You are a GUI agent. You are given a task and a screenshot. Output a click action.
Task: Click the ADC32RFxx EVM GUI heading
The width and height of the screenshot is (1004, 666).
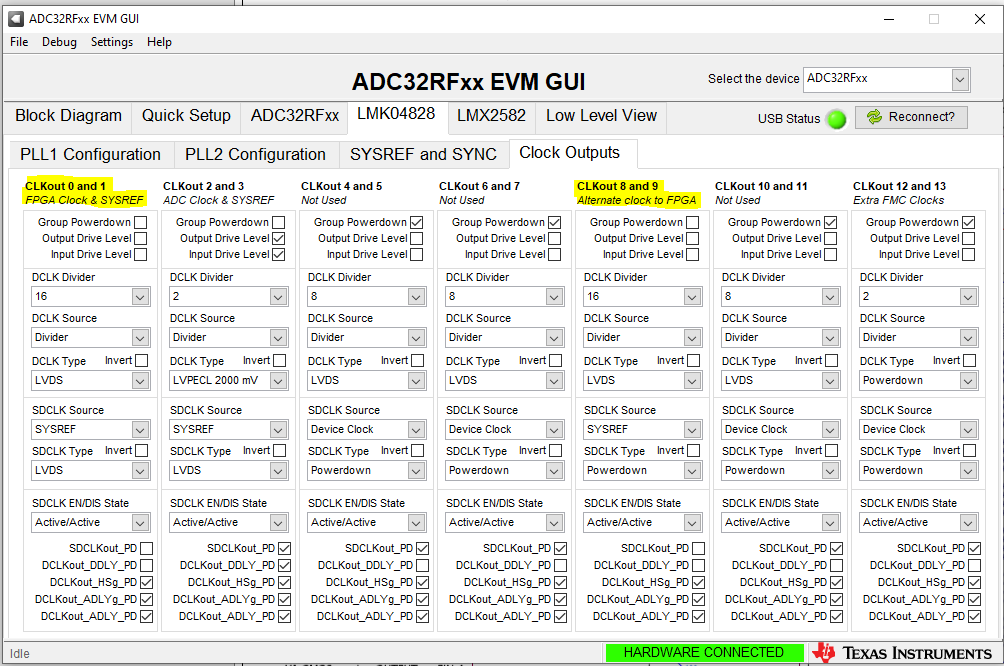[x=469, y=82]
